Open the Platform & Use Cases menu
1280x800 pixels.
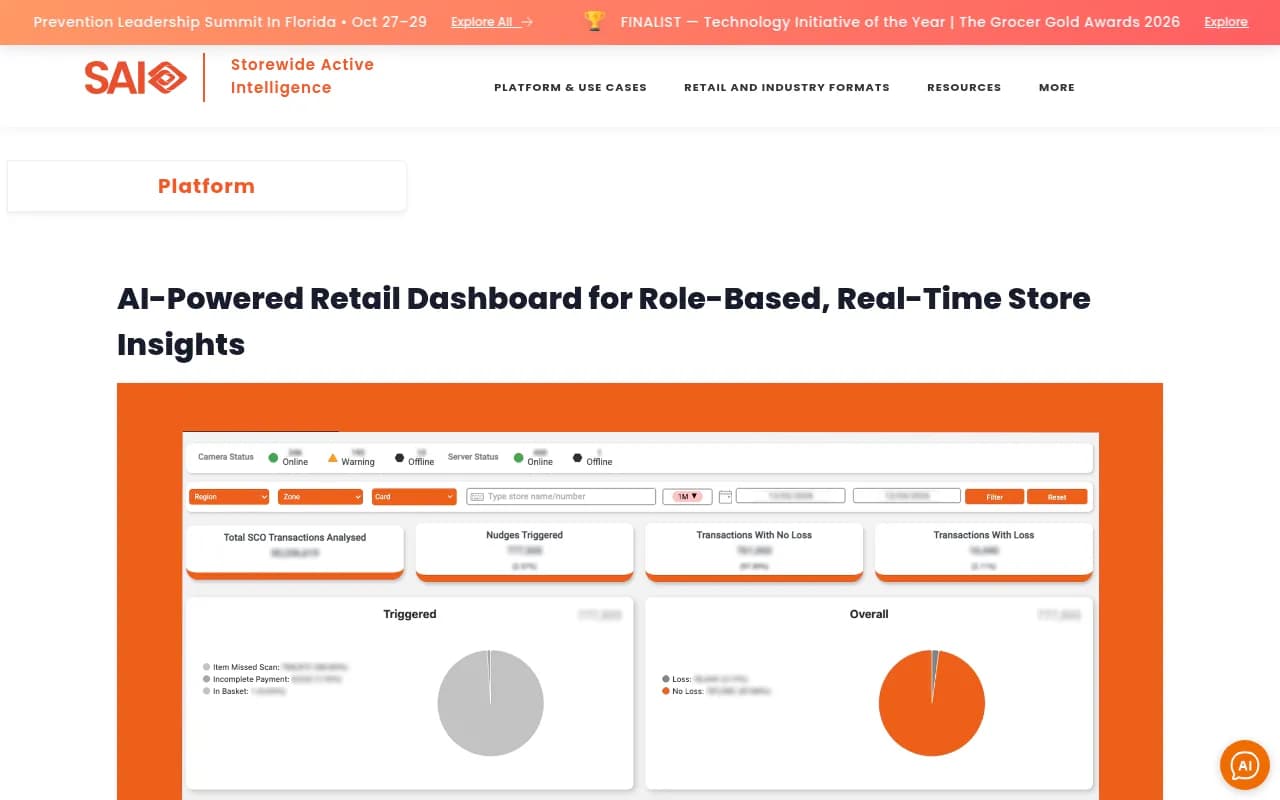click(x=570, y=87)
